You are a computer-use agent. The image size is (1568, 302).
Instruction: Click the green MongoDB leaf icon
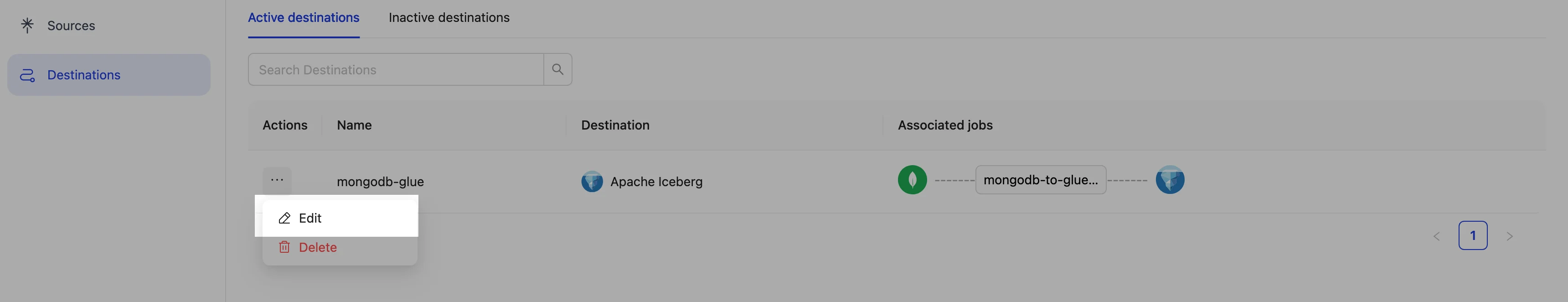[x=912, y=180]
